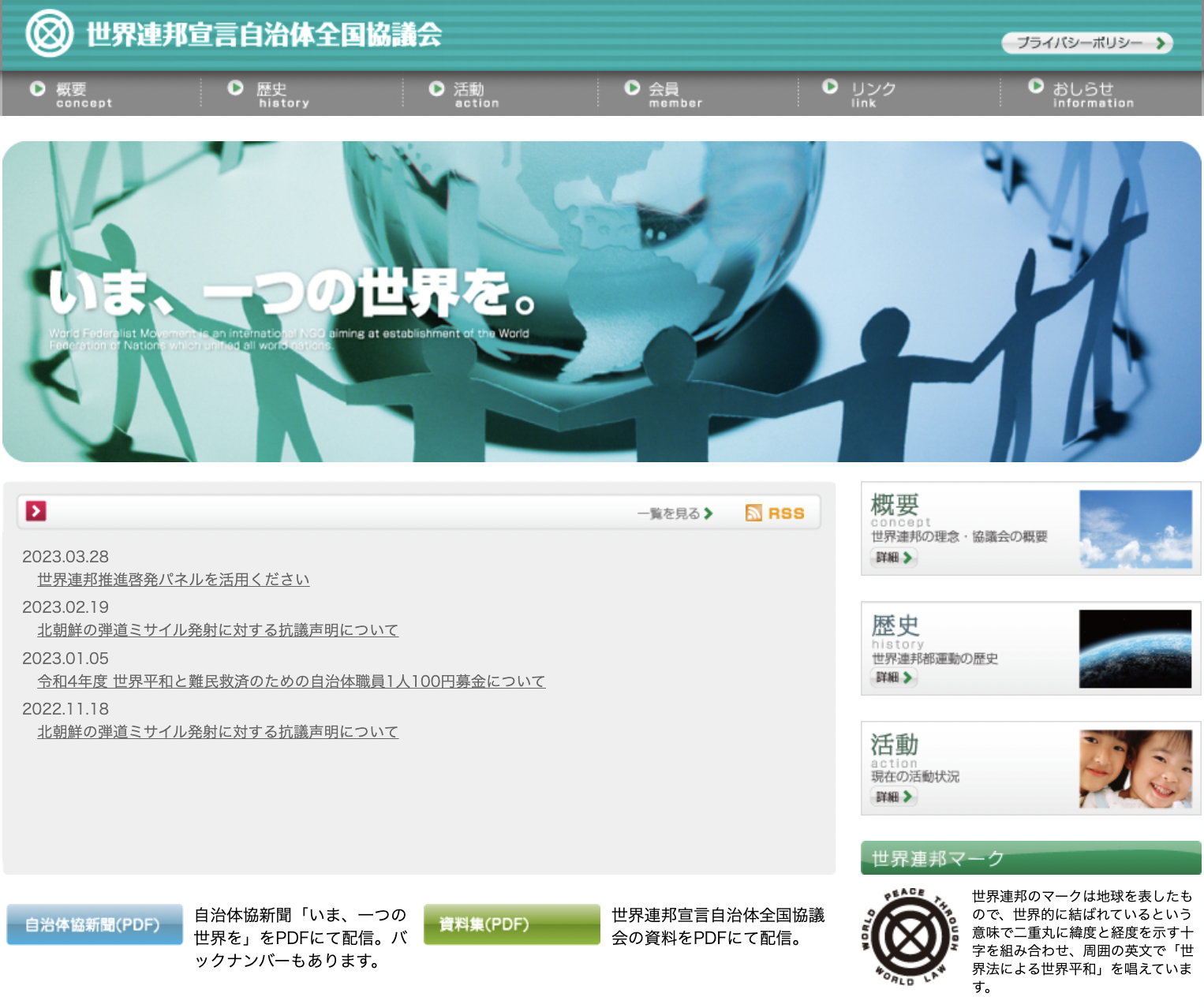Open the 自治体協新聞(PDF) button
Screen dimensions: 1204x1008
95,924
